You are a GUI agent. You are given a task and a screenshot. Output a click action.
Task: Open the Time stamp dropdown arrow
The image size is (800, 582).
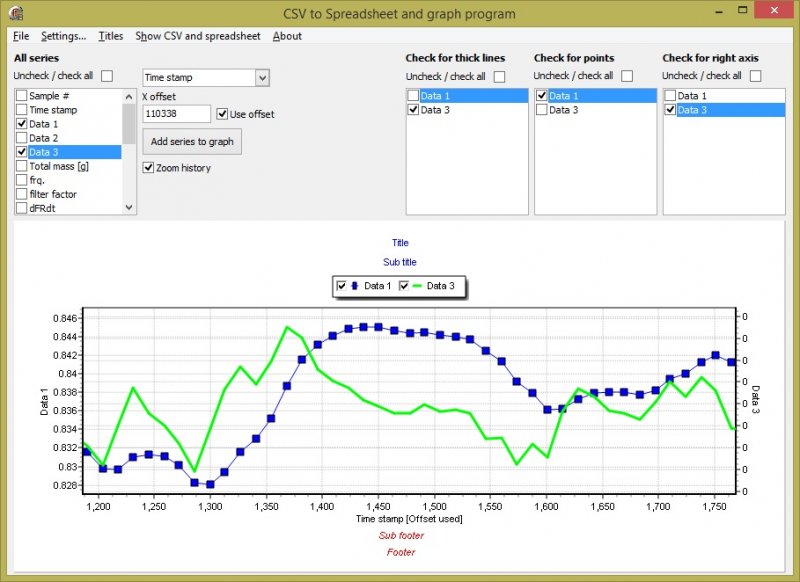262,78
